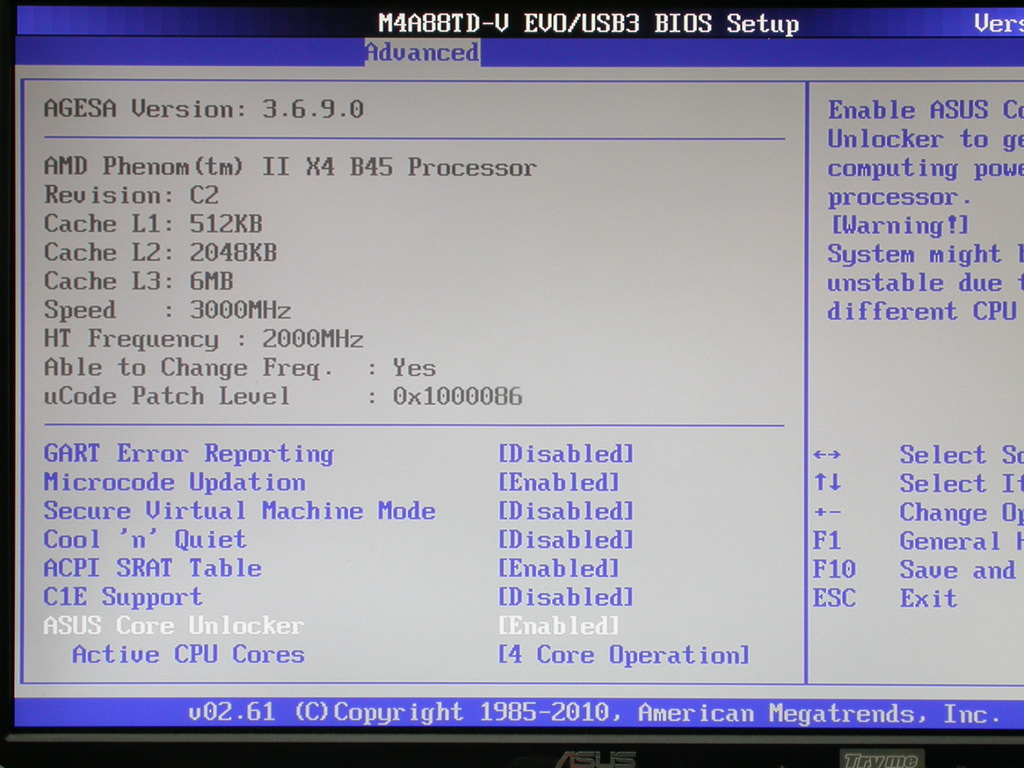
Task: Click the plus-minus change option hint
Action: tap(827, 512)
